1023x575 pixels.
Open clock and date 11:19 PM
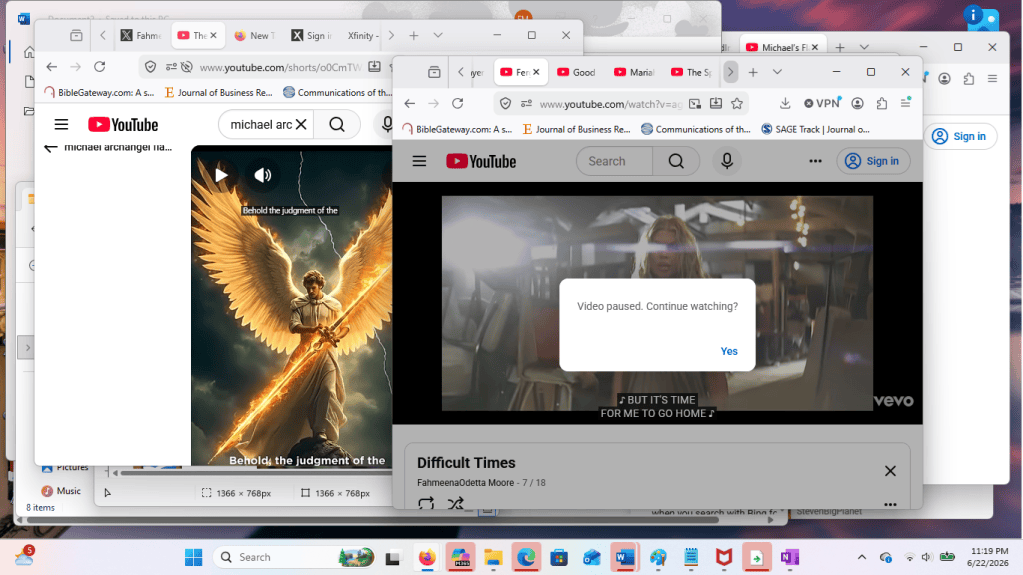pyautogui.click(x=988, y=557)
